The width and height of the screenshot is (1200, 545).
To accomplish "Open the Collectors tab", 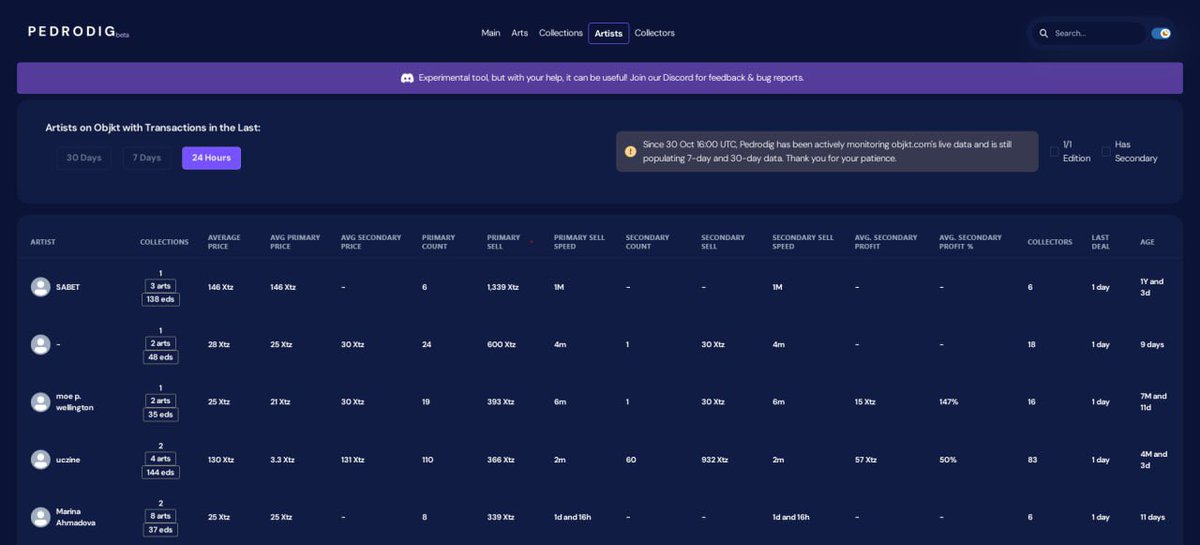I will pyautogui.click(x=655, y=33).
